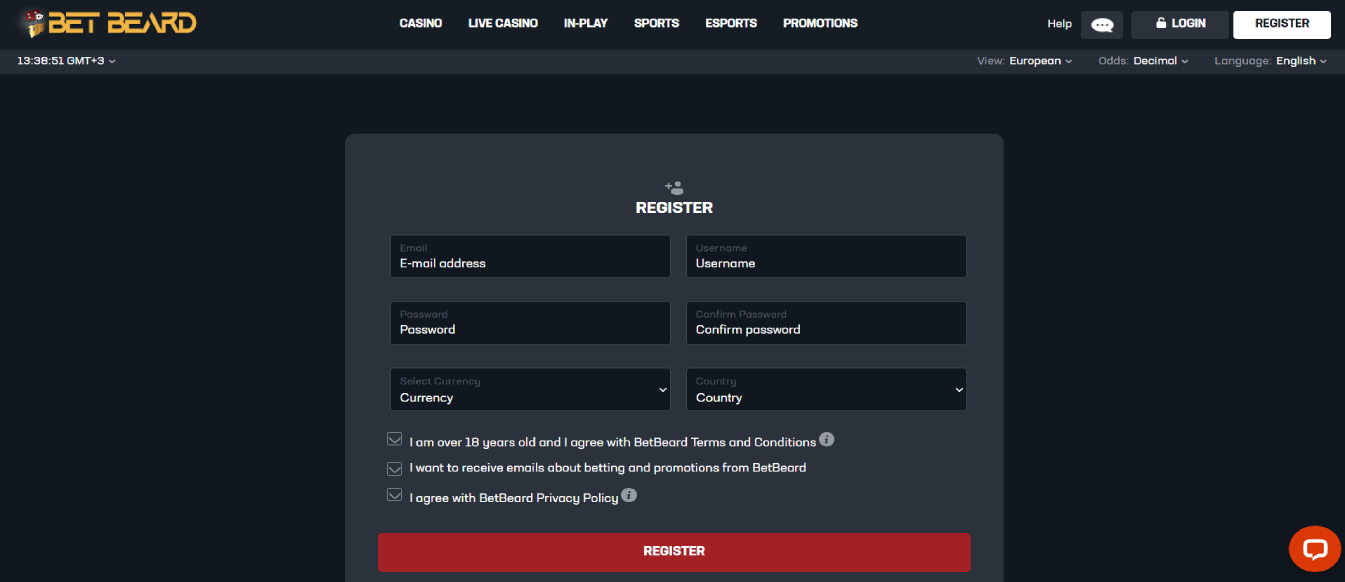Click the Bet Beard logo
This screenshot has height=582, width=1345.
(106, 23)
